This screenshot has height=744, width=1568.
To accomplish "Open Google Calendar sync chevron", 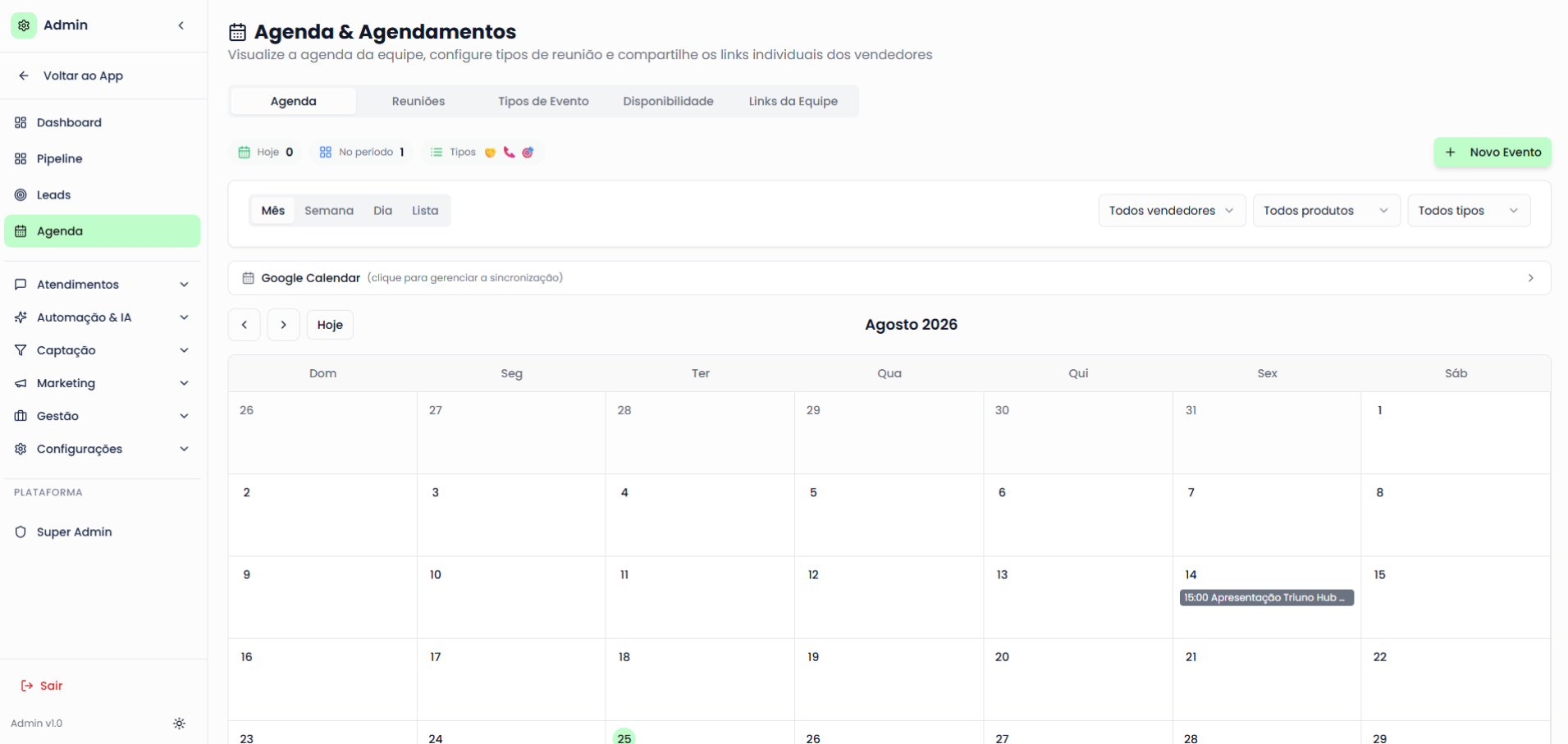I will [x=1530, y=278].
